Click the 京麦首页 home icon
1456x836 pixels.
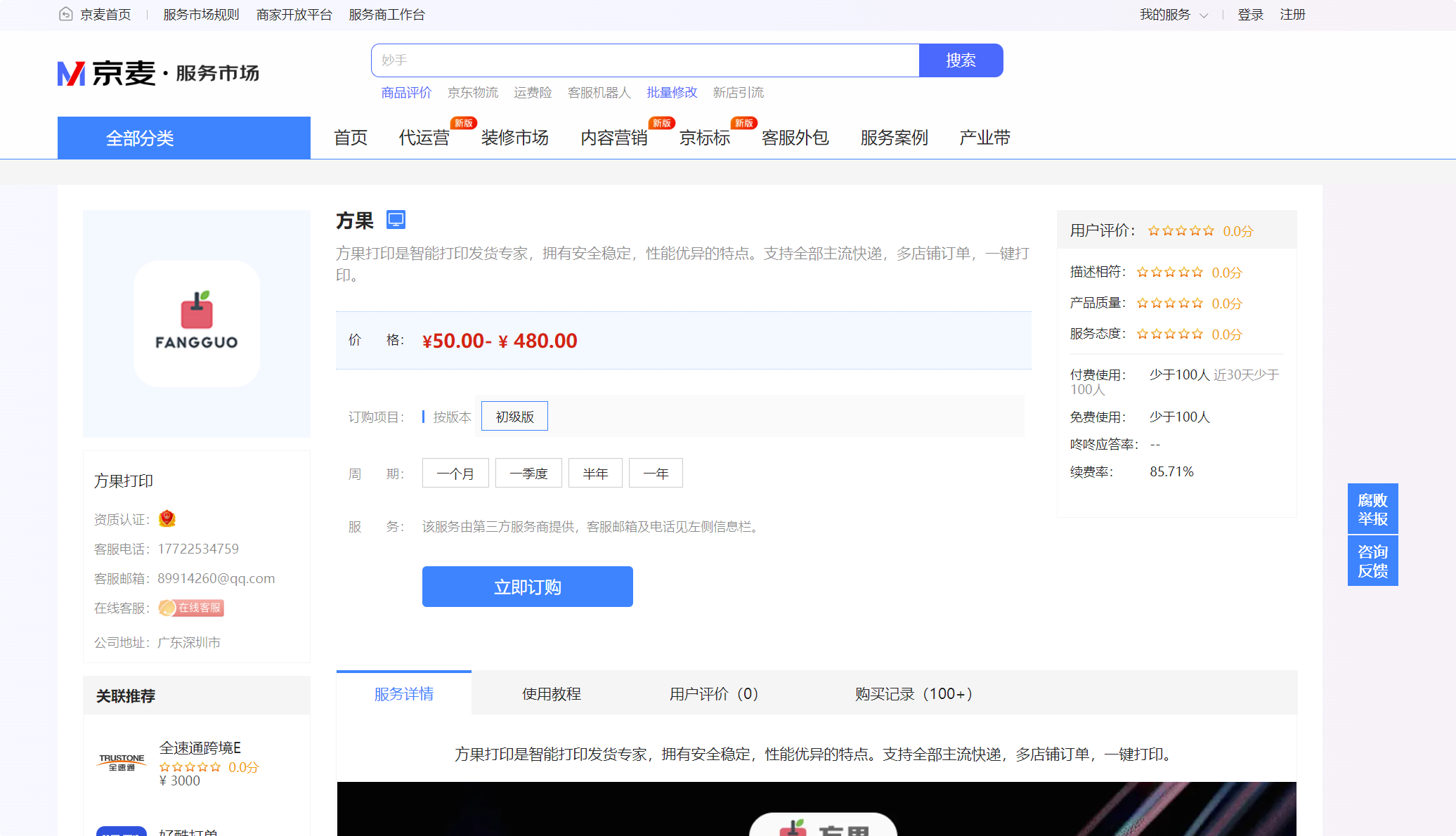65,14
